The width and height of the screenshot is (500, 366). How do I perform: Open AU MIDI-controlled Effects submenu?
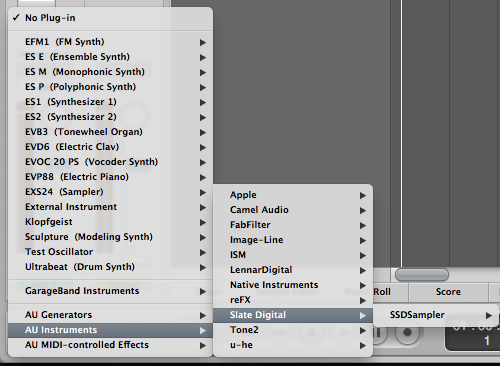tap(110, 345)
